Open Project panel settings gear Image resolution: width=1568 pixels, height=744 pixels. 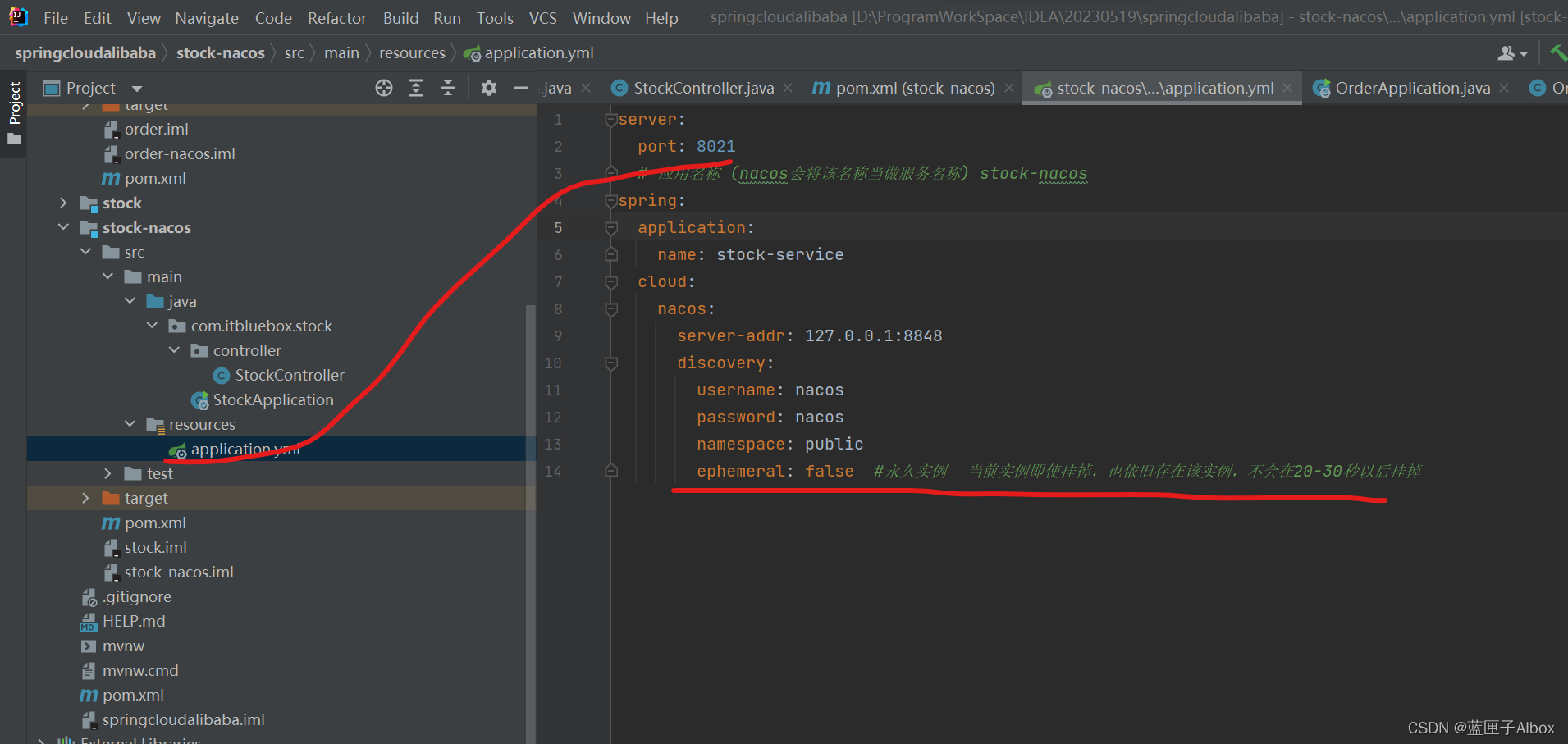(x=489, y=88)
